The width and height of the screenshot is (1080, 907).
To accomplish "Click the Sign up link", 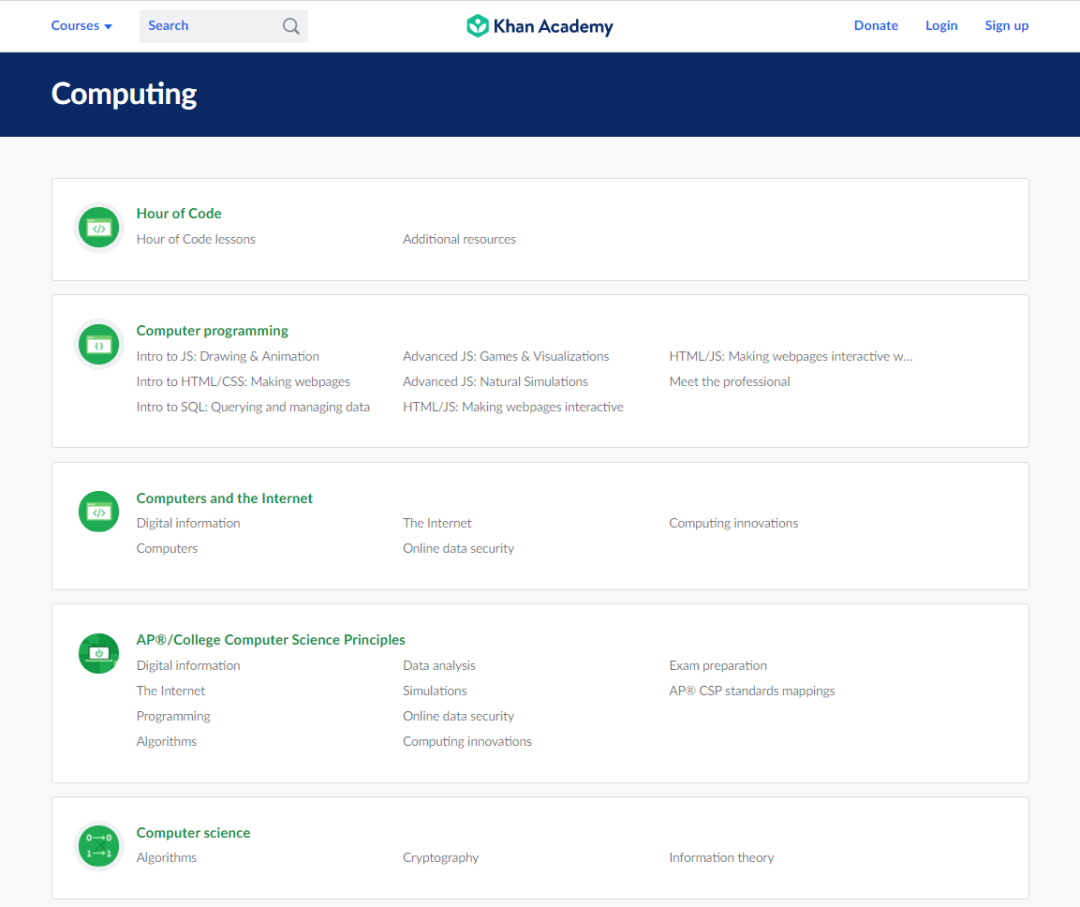I will pos(1006,25).
